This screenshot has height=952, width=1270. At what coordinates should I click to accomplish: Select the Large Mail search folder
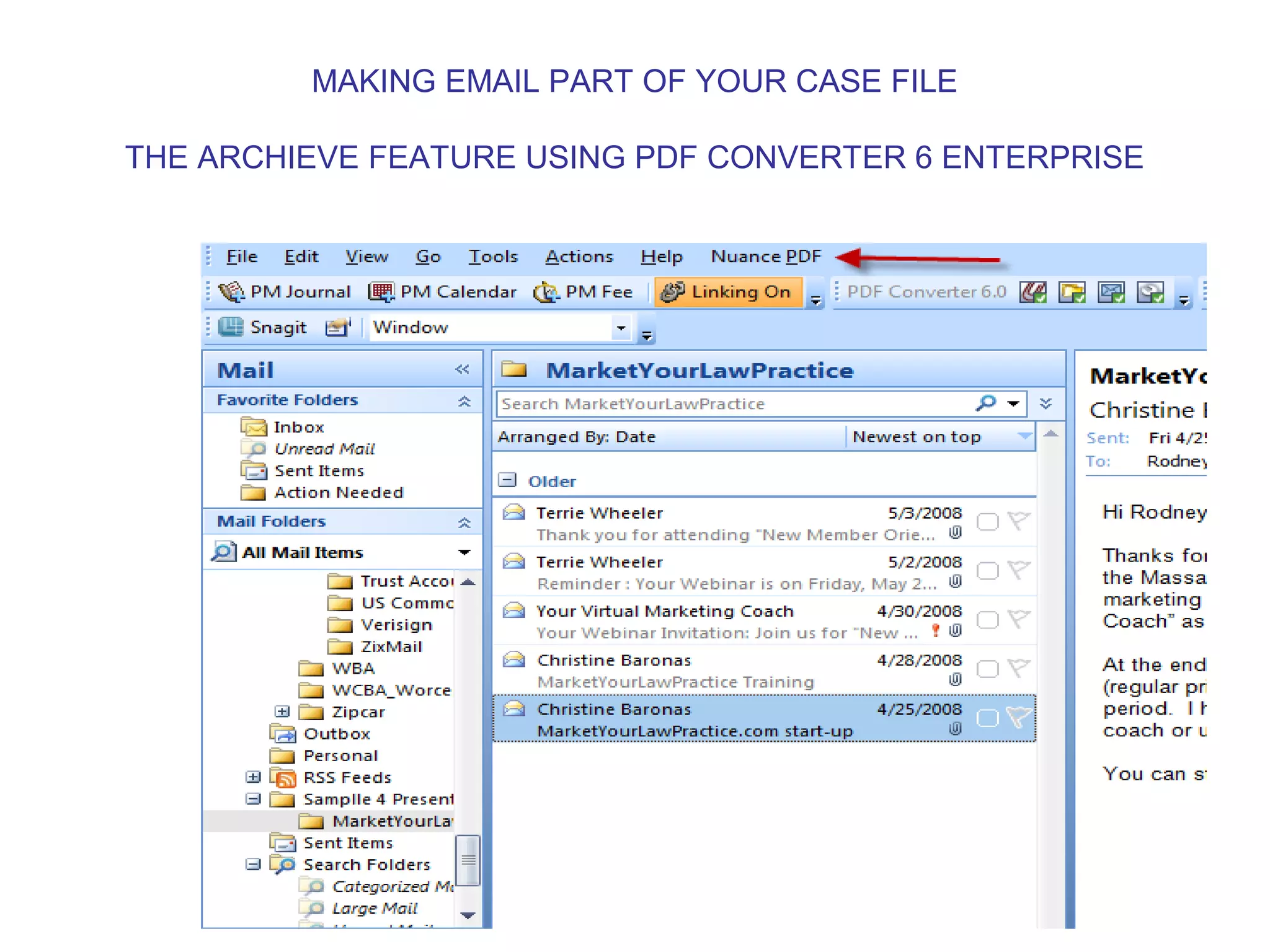coord(358,908)
